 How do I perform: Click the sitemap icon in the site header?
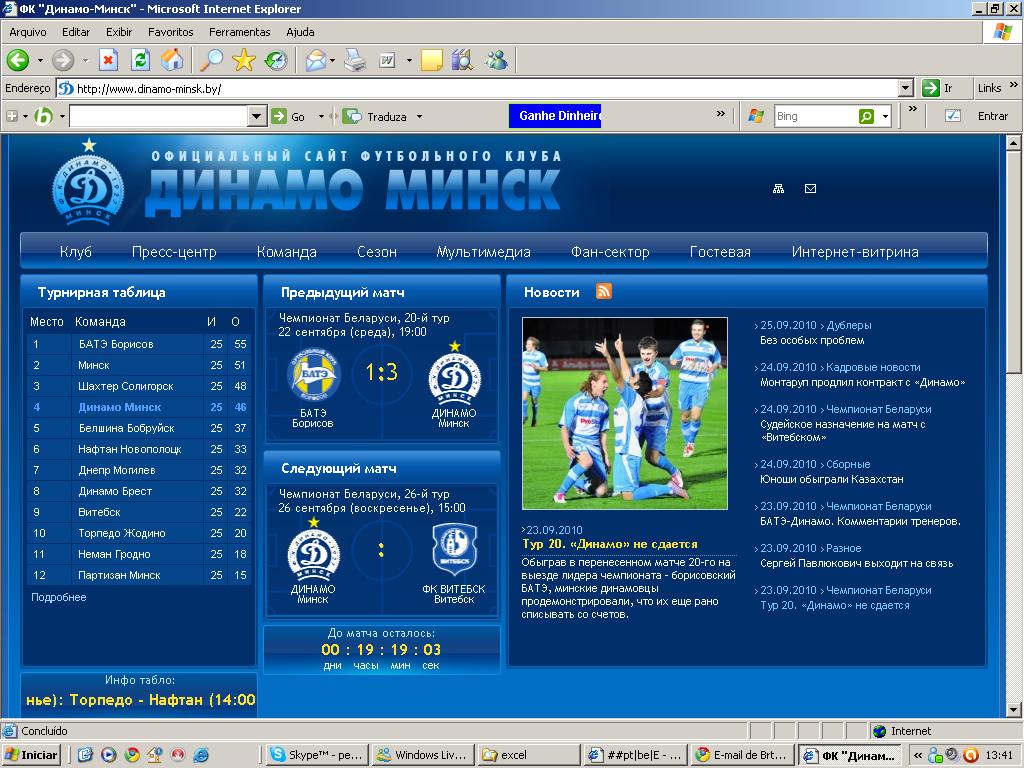click(779, 188)
